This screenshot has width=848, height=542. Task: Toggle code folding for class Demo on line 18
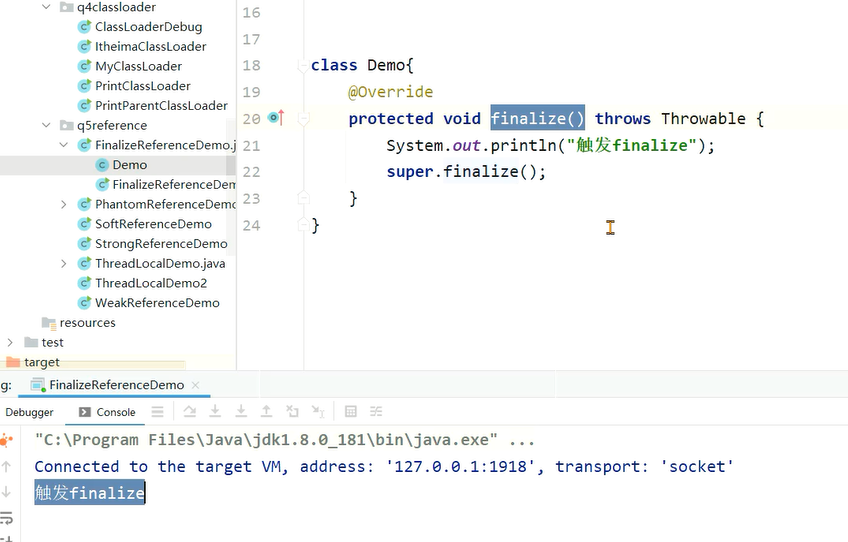[303, 66]
